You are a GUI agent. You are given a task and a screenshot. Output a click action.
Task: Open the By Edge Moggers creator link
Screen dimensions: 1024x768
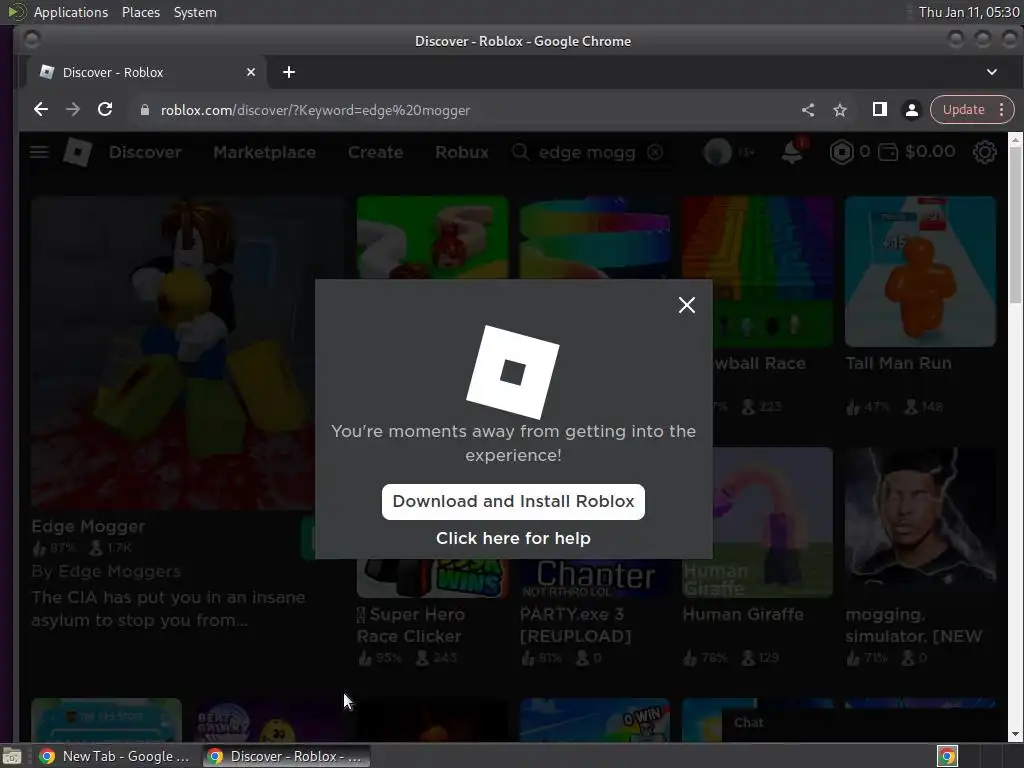[106, 571]
